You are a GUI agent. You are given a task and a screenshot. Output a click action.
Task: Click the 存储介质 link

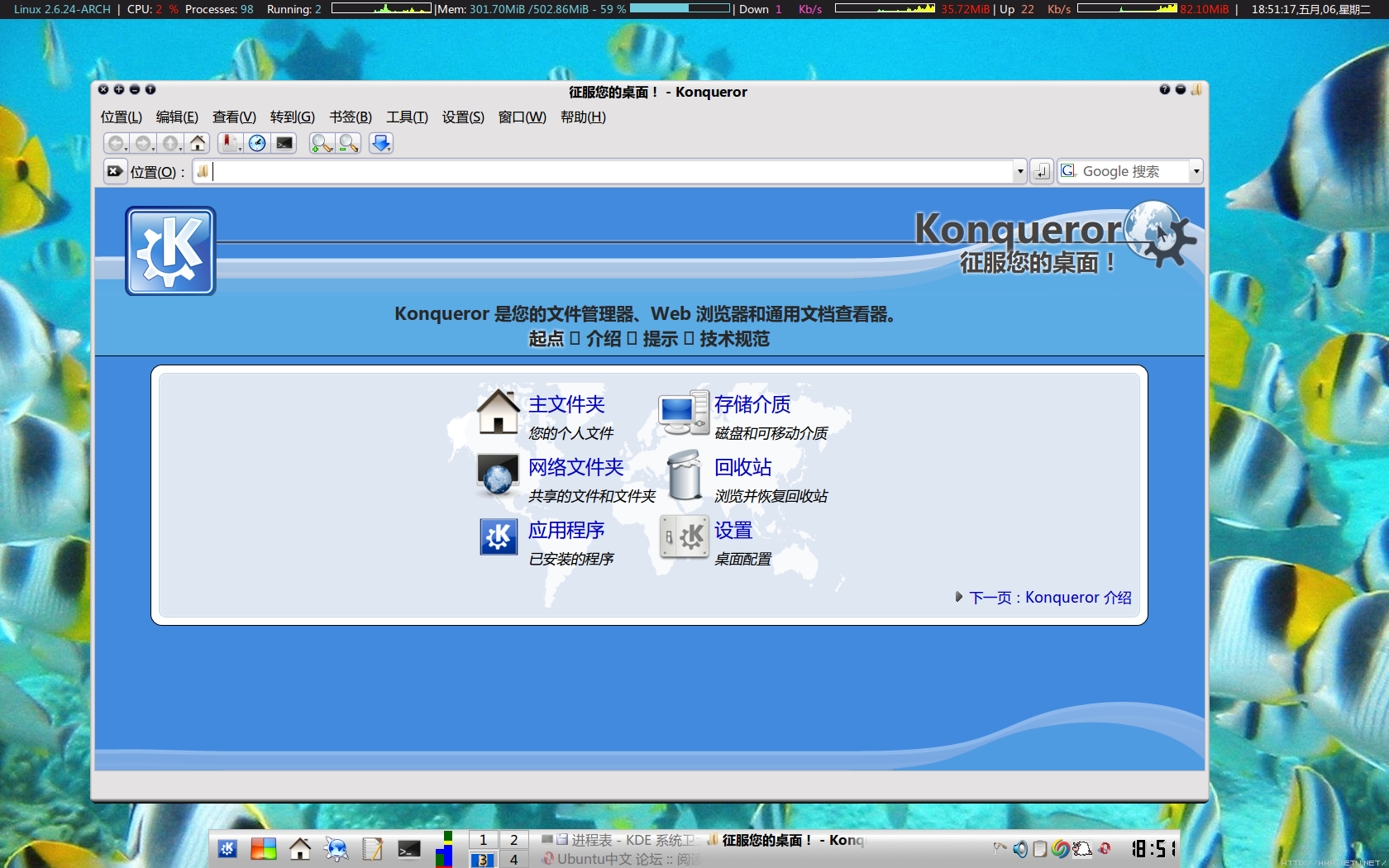pyautogui.click(x=752, y=404)
